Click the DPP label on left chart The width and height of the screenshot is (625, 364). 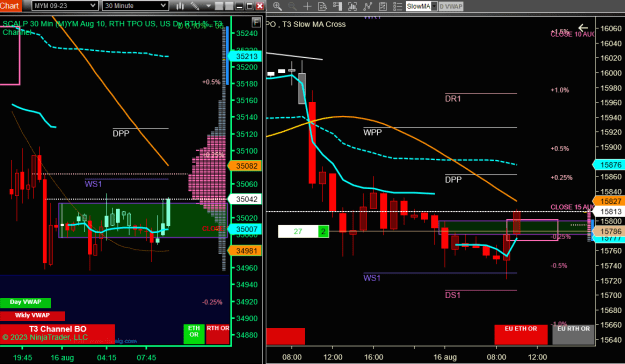tap(121, 134)
